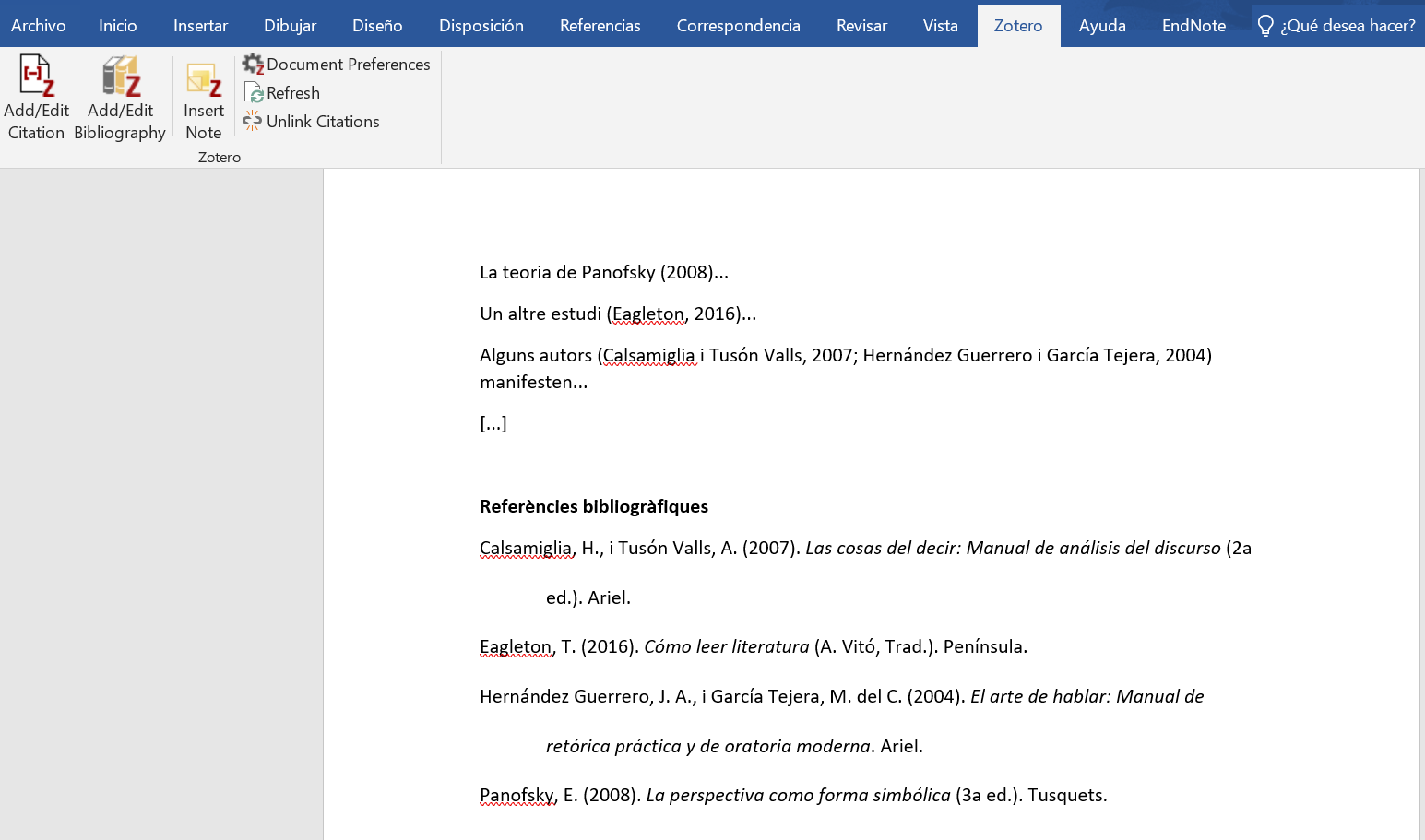Click 'Alguns autors' in third paragraph

[536, 355]
